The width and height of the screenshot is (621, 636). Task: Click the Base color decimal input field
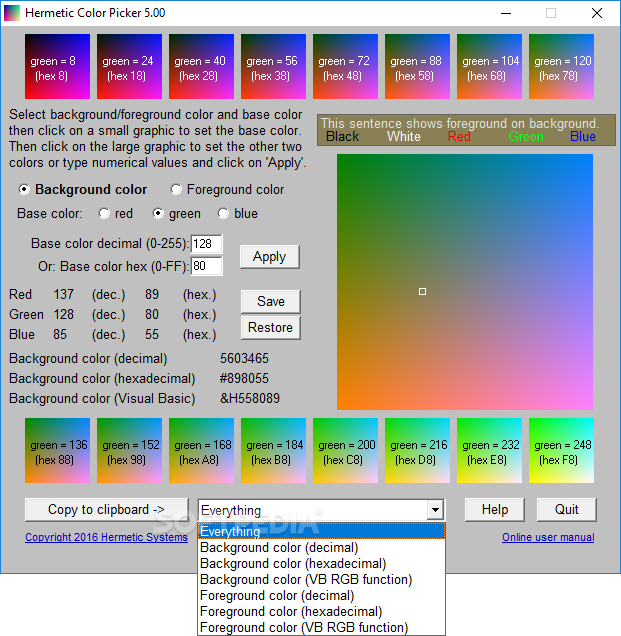(206, 244)
